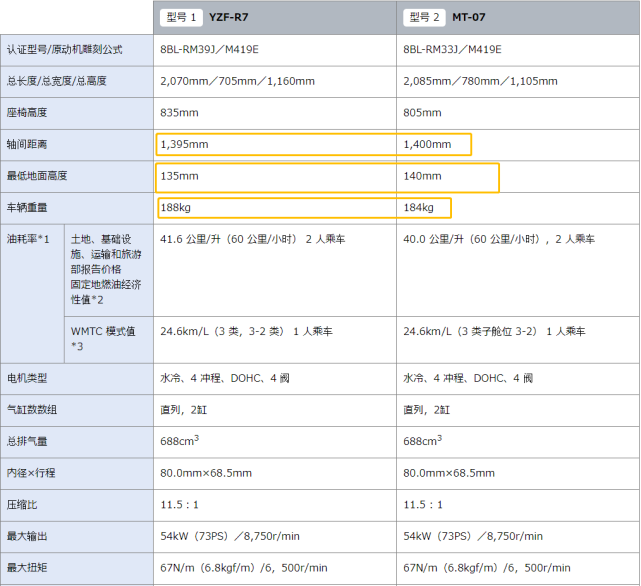Click MT-07 直列，2缸 cell
Viewport: 641px width, 586px height.
[x=426, y=409]
